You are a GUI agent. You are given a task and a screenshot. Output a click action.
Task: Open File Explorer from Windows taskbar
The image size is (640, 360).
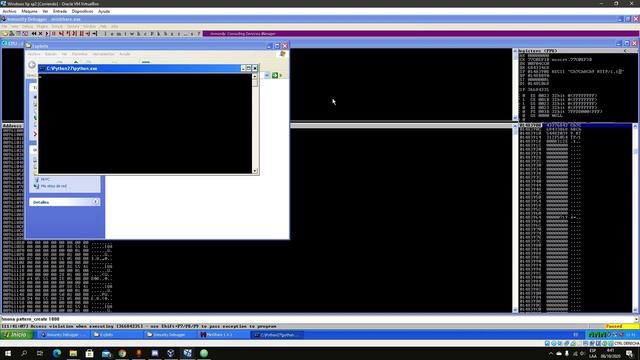(x=73, y=353)
